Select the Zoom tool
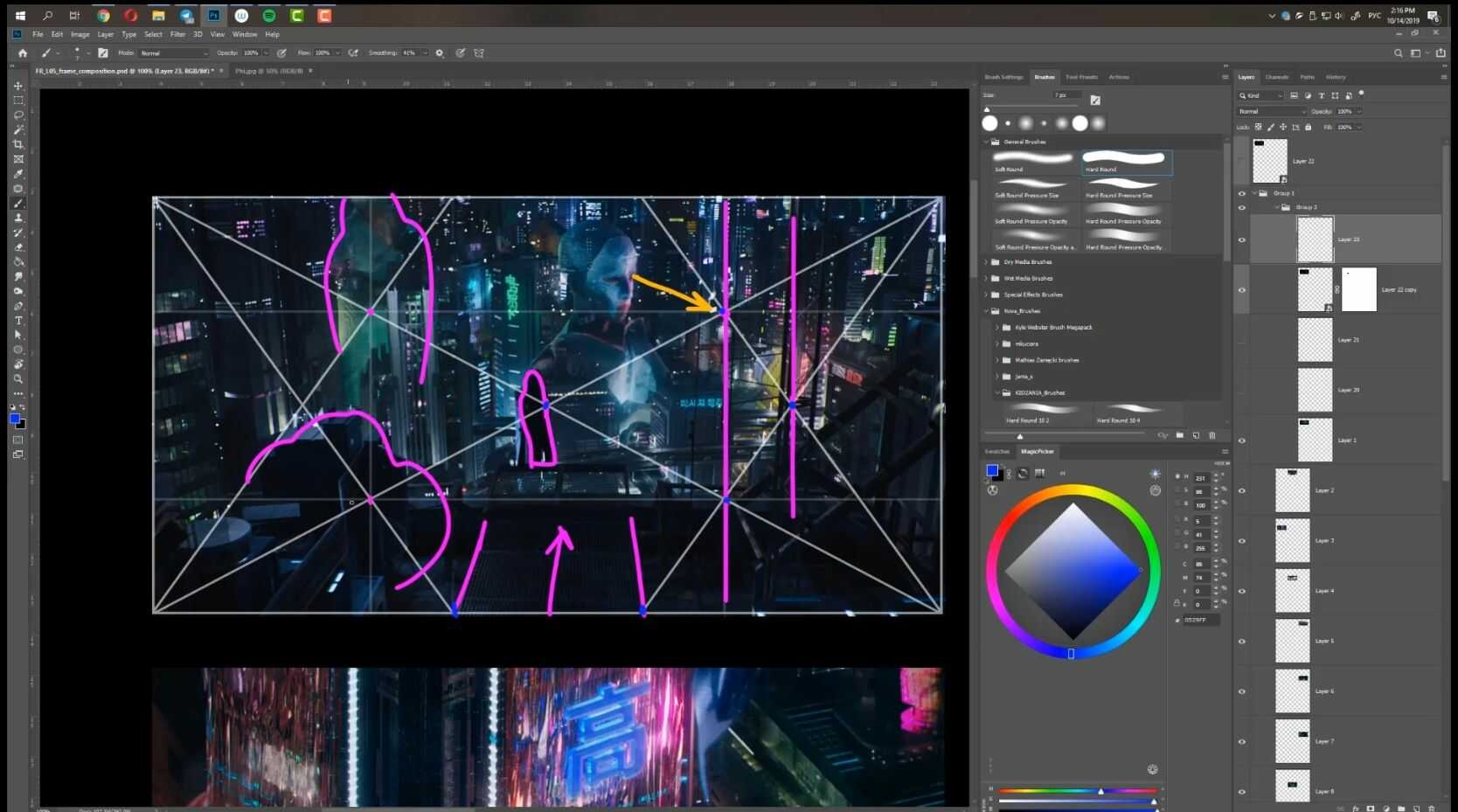The image size is (1458, 812). [18, 379]
